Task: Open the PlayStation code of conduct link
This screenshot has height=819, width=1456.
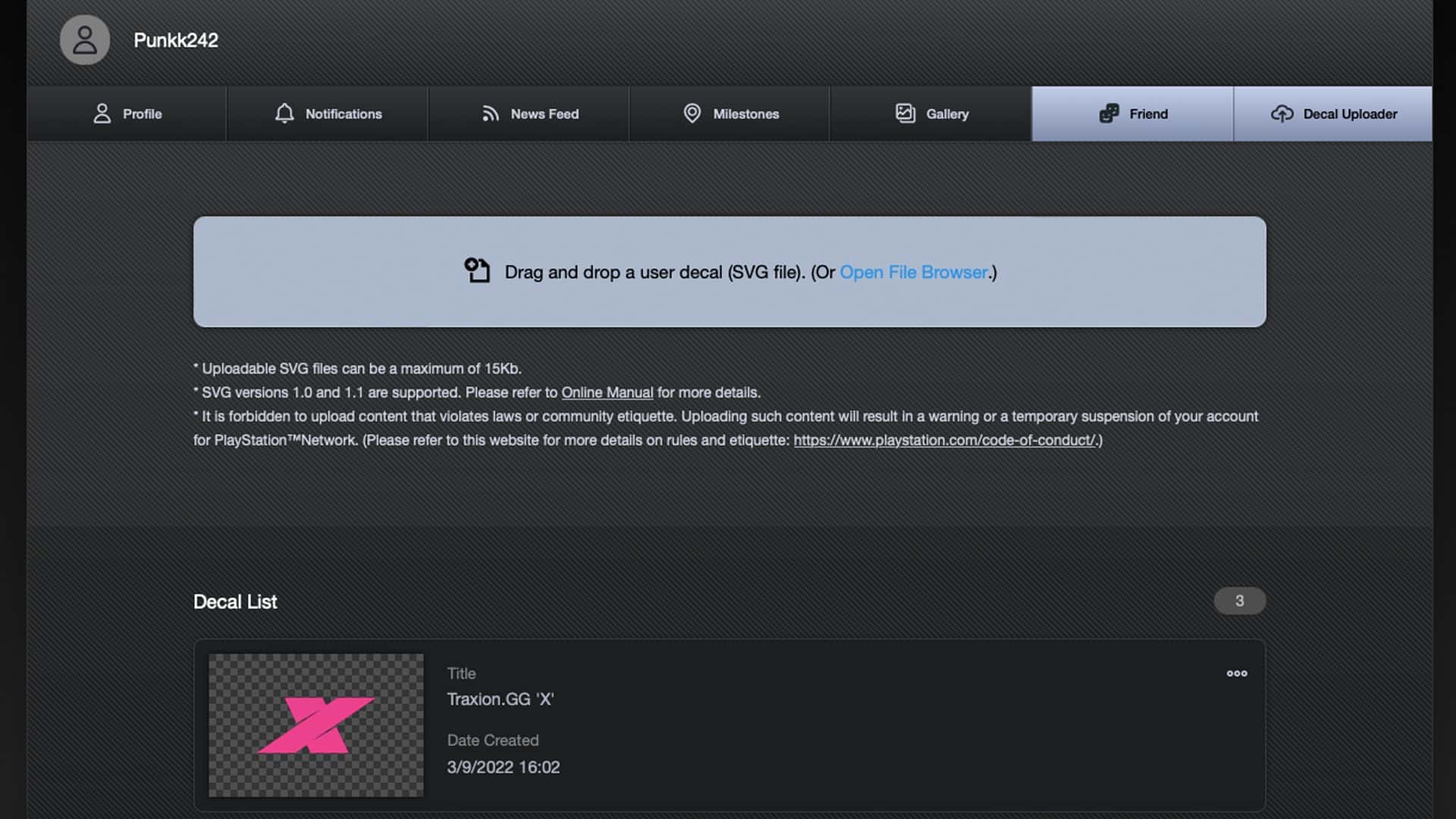Action: (x=946, y=440)
